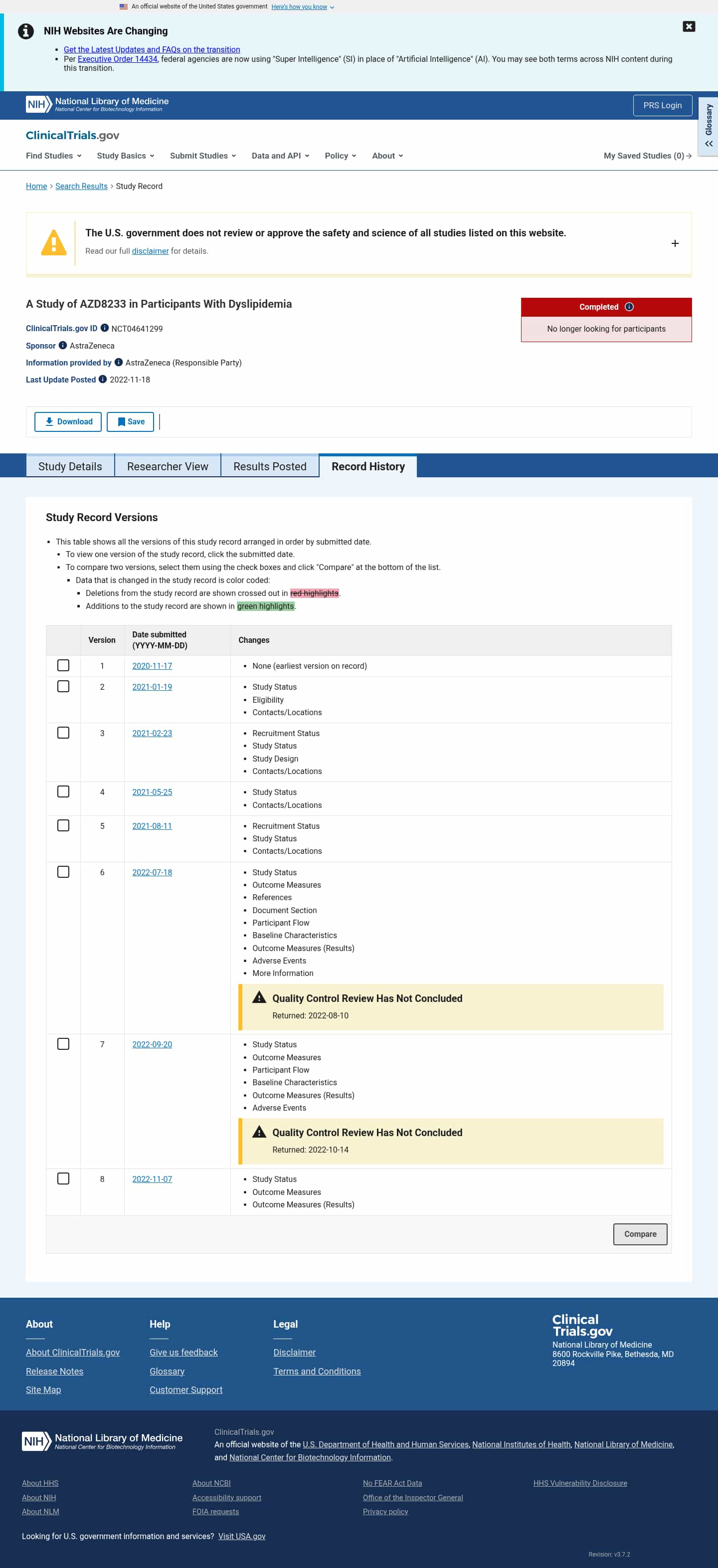Open the Glossary side panel

pos(708,127)
